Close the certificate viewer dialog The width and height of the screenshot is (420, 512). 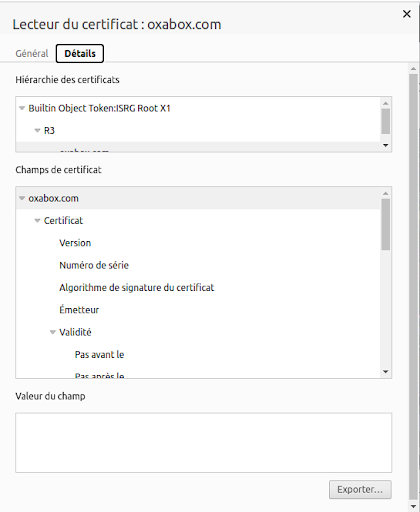407,14
